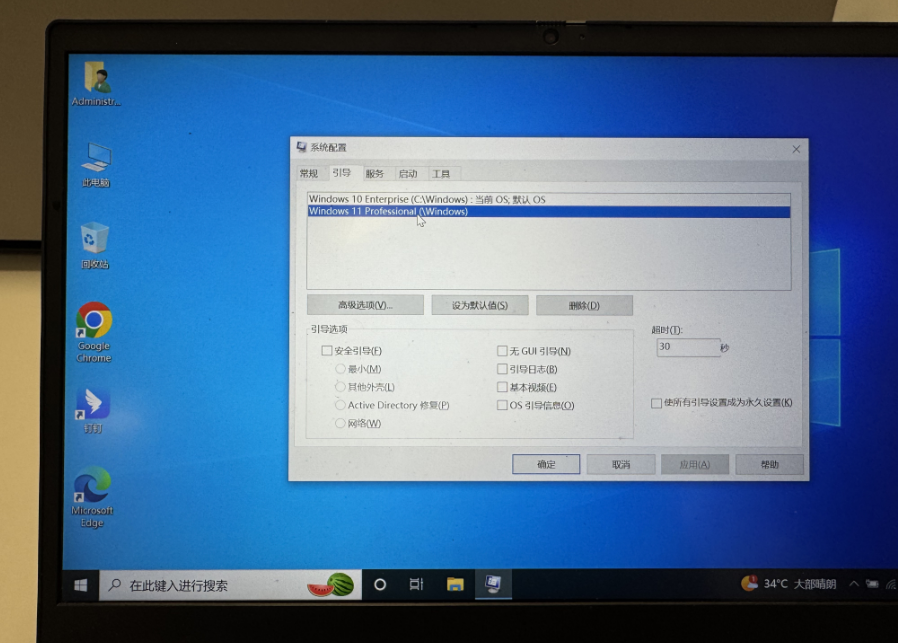The width and height of the screenshot is (900, 643).
Task: Click the watermelon search highlight icon
Action: tap(333, 586)
